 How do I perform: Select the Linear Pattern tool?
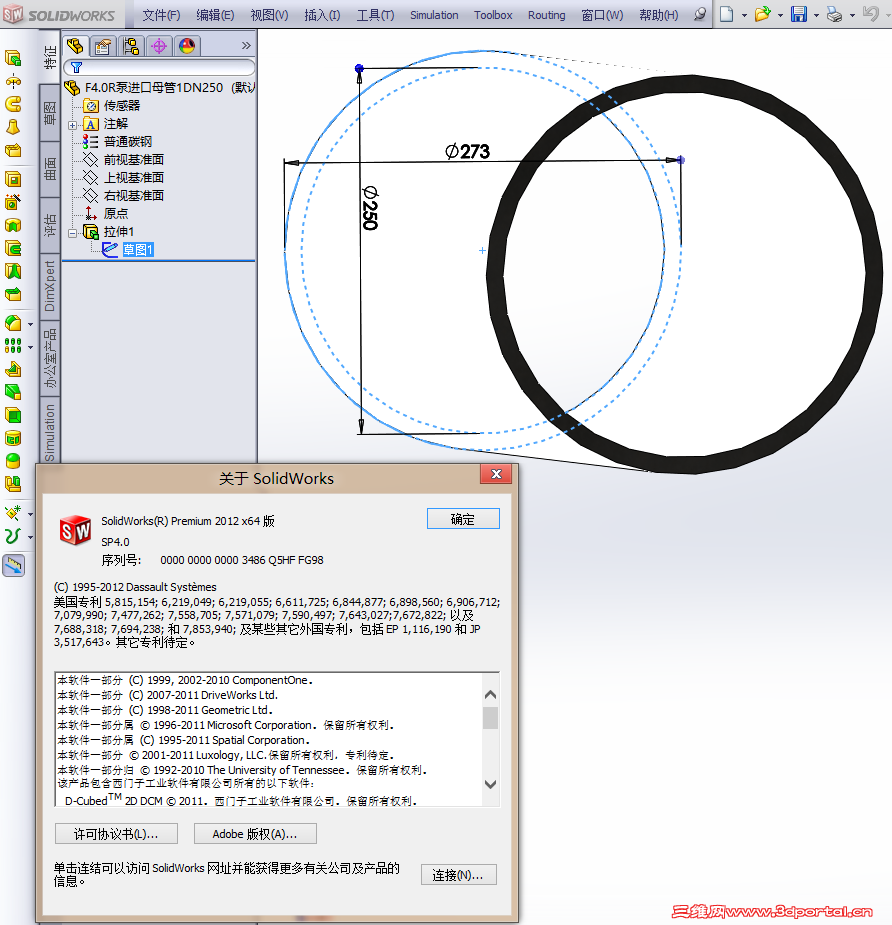pyautogui.click(x=13, y=346)
